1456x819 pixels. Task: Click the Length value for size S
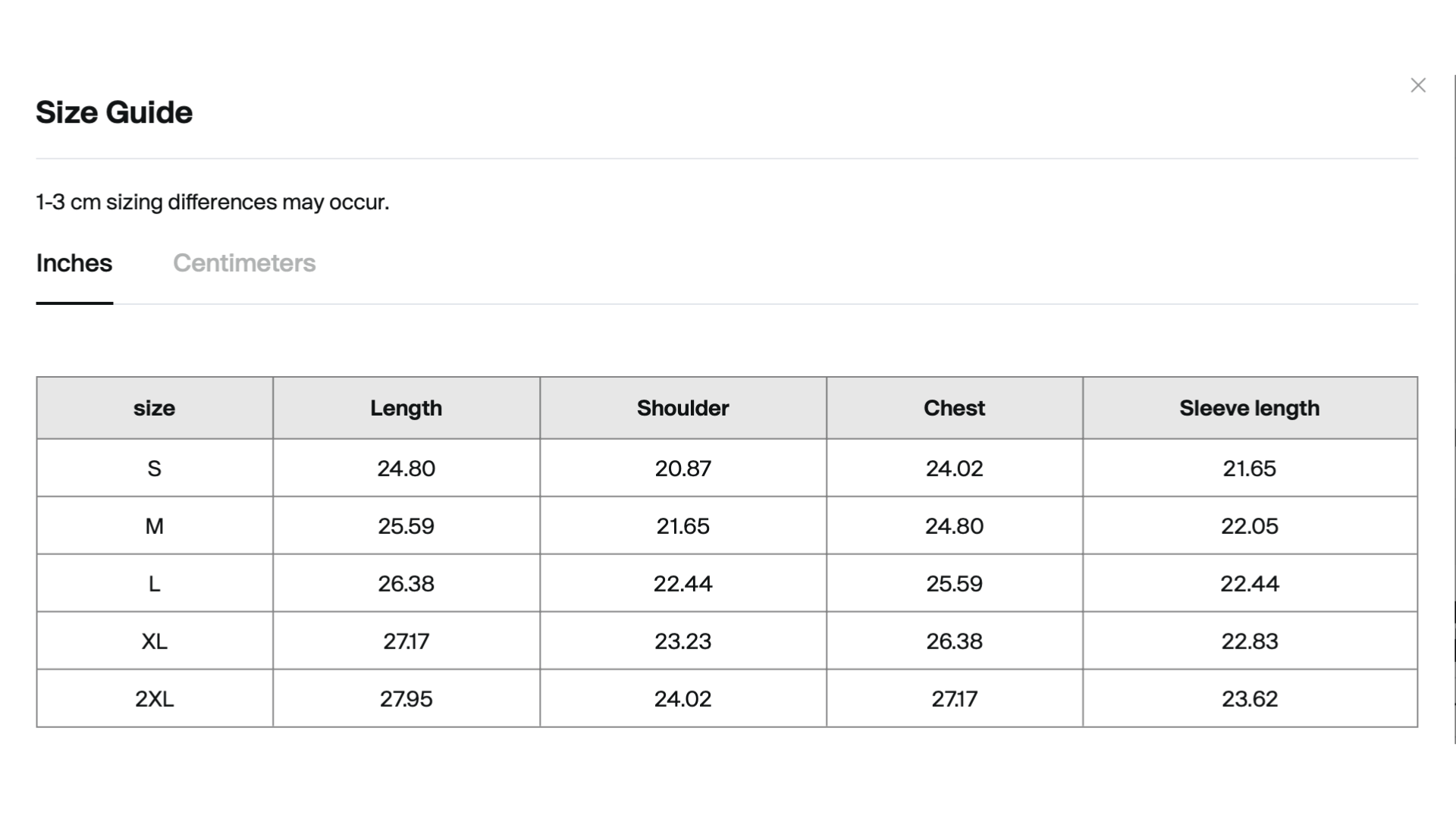tap(406, 469)
